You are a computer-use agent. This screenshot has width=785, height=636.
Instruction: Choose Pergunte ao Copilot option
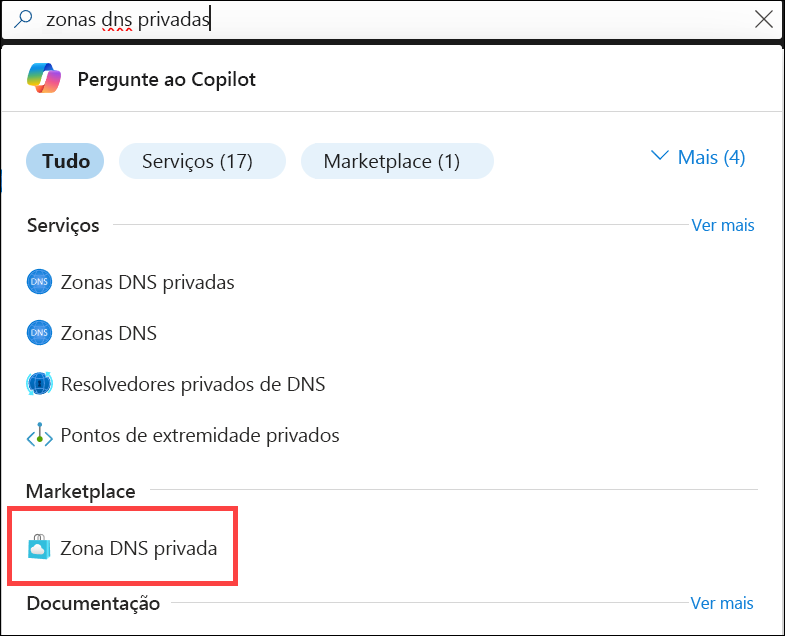coord(166,79)
